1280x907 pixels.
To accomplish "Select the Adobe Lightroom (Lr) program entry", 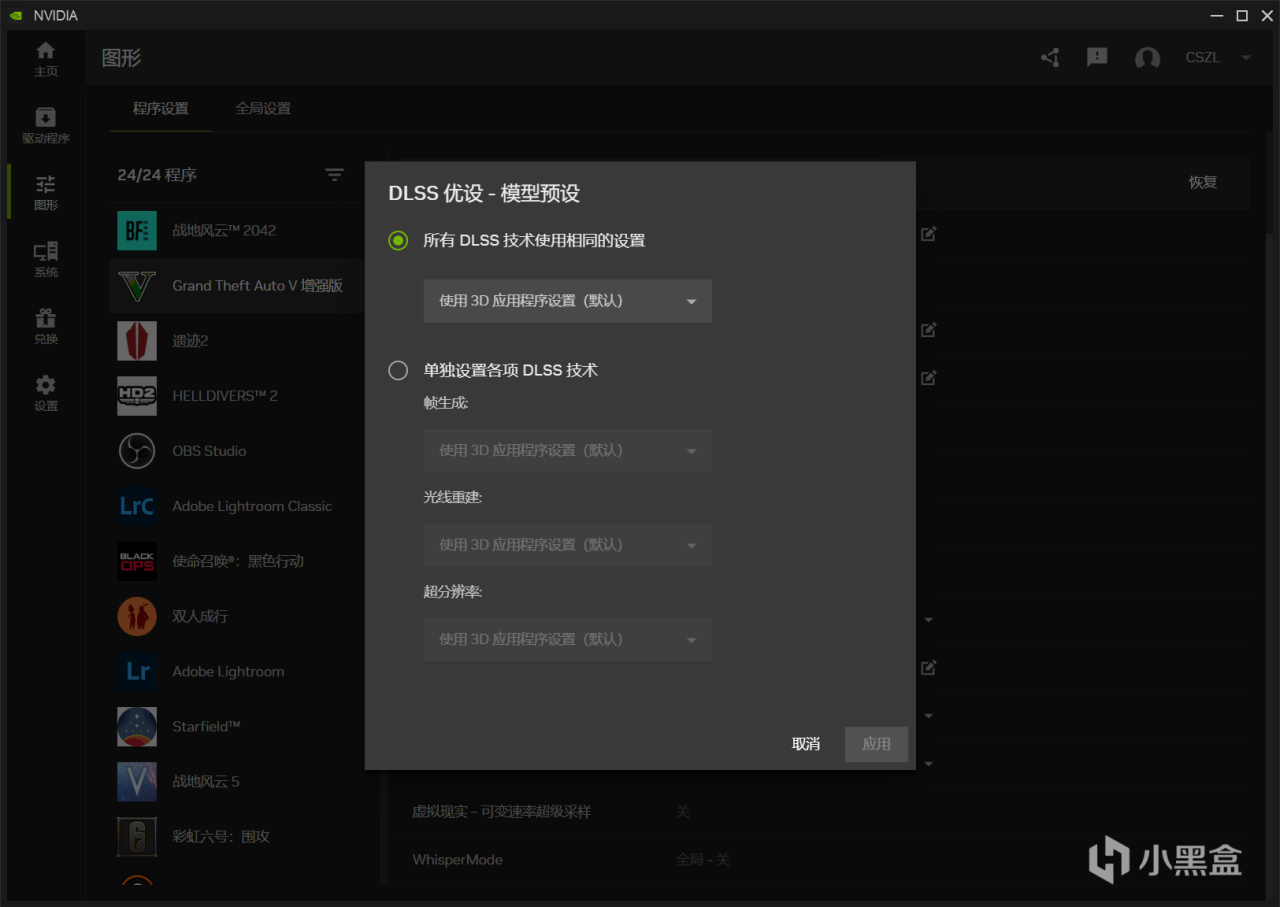I will pyautogui.click(x=237, y=672).
